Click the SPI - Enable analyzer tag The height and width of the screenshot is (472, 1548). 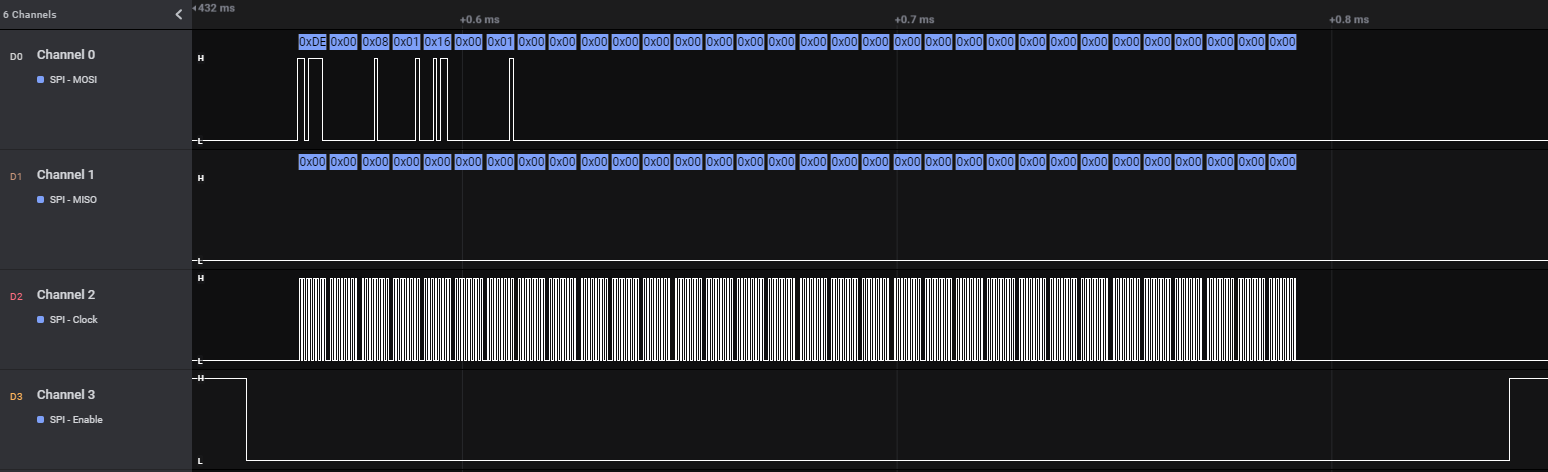(76, 420)
